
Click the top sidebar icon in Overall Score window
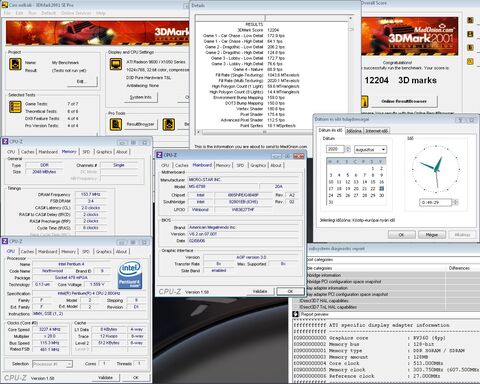470,20
